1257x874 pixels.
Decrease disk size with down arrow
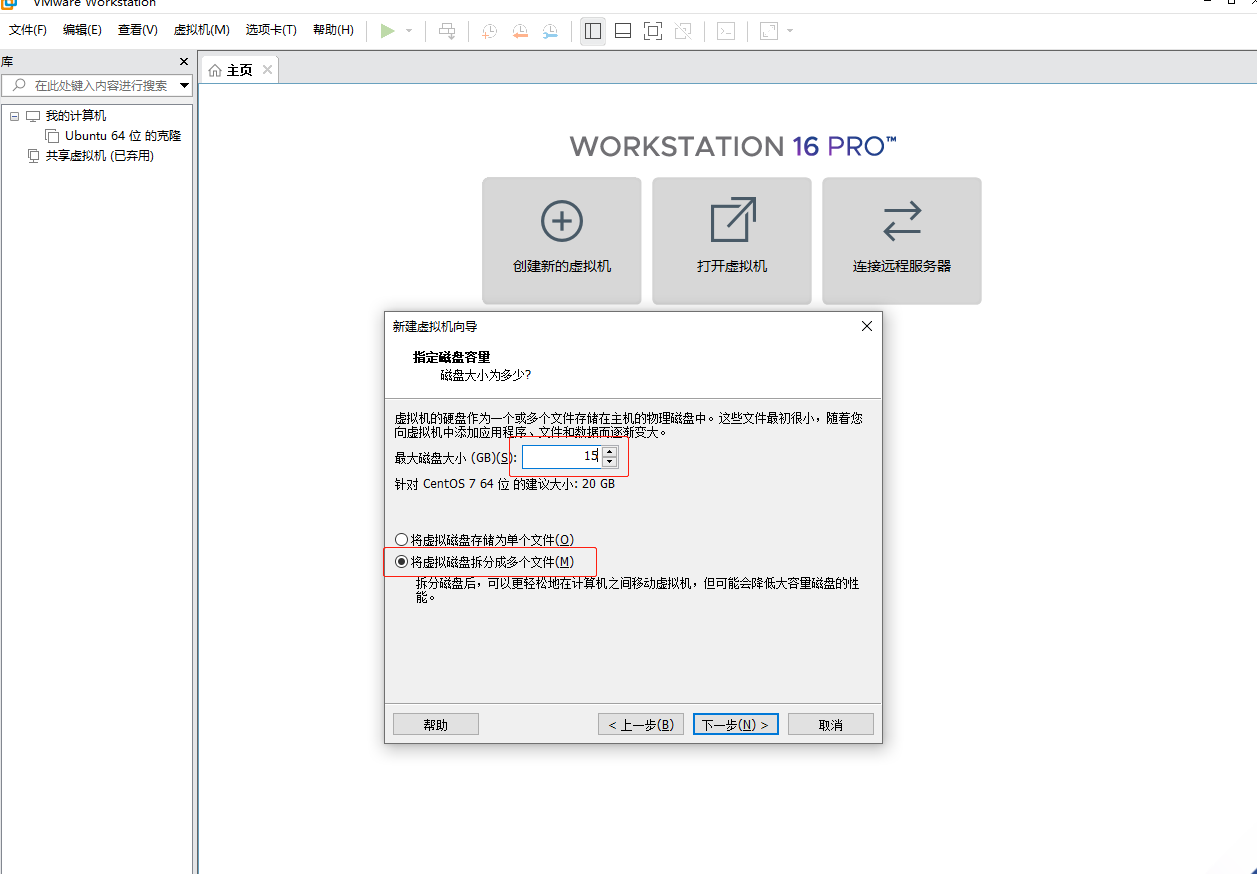click(610, 463)
